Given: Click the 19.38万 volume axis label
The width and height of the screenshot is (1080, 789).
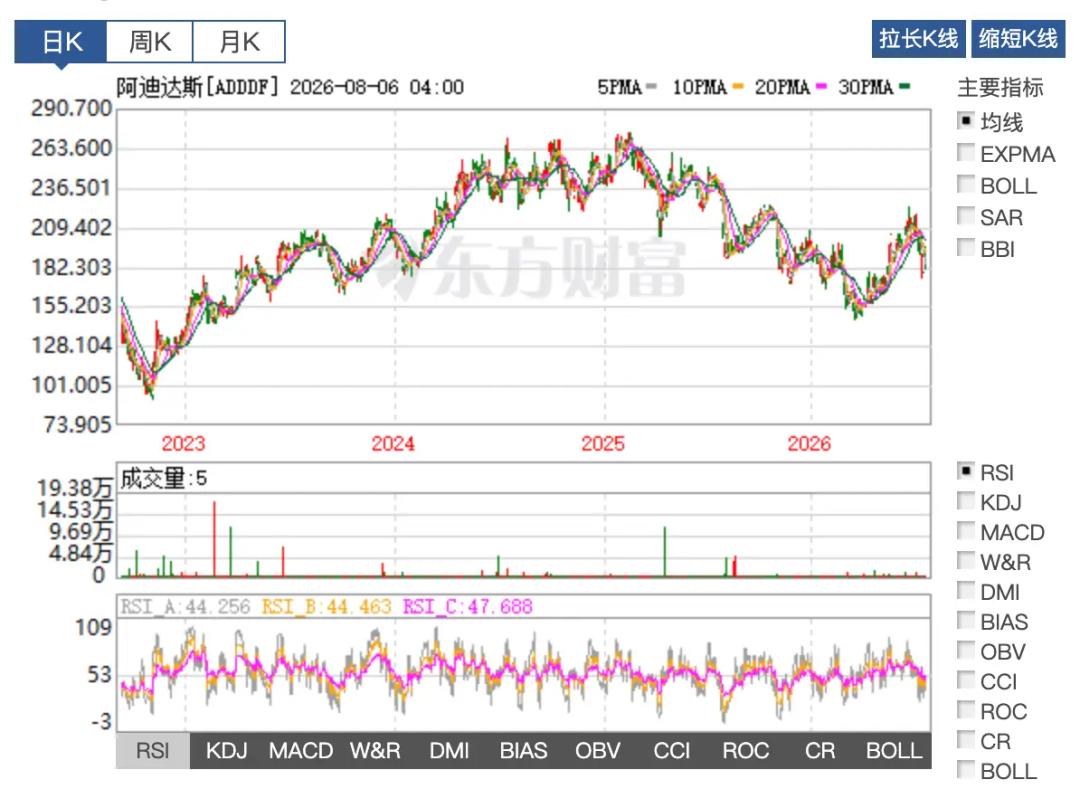Looking at the screenshot, I should pos(74,488).
